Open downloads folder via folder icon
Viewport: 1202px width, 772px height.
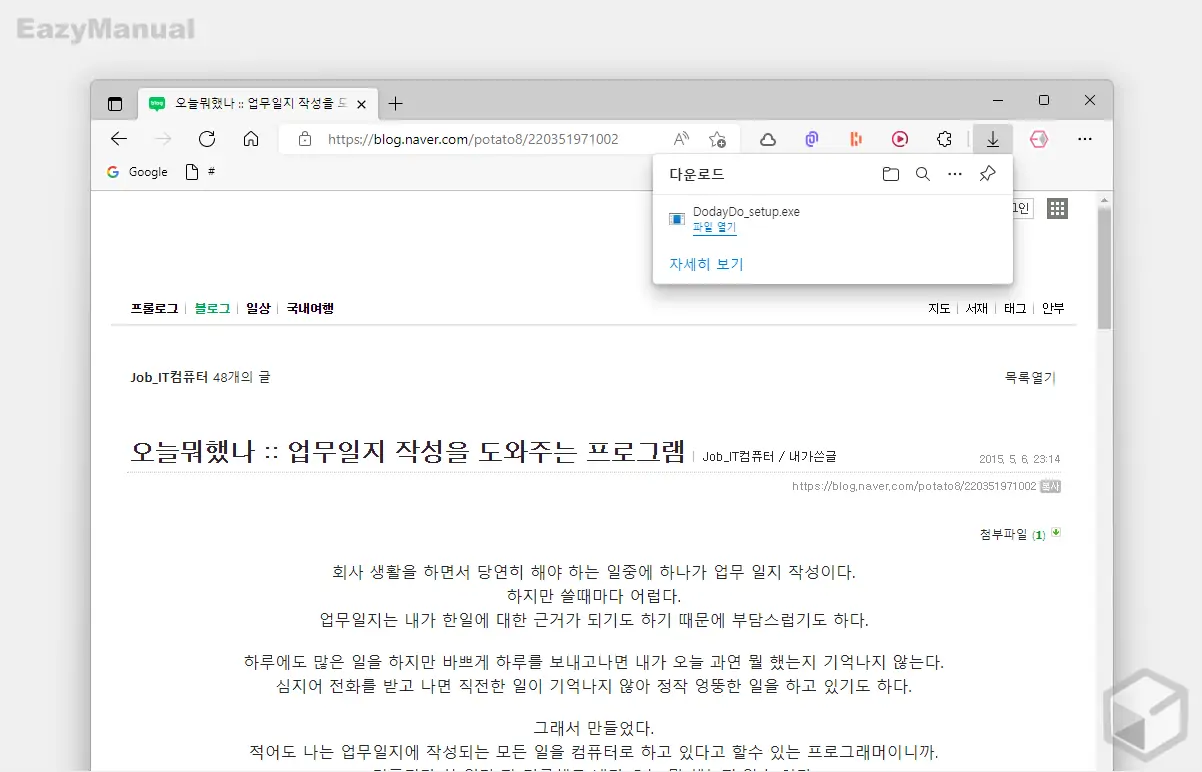point(890,173)
